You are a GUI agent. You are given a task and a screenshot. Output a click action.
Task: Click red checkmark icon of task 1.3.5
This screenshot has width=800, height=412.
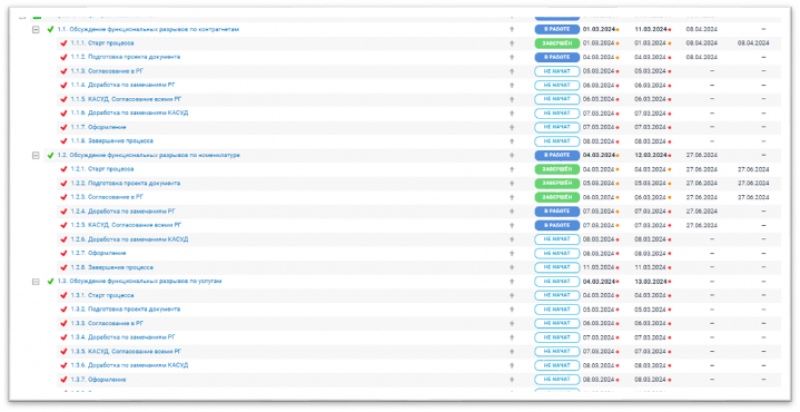tap(64, 351)
